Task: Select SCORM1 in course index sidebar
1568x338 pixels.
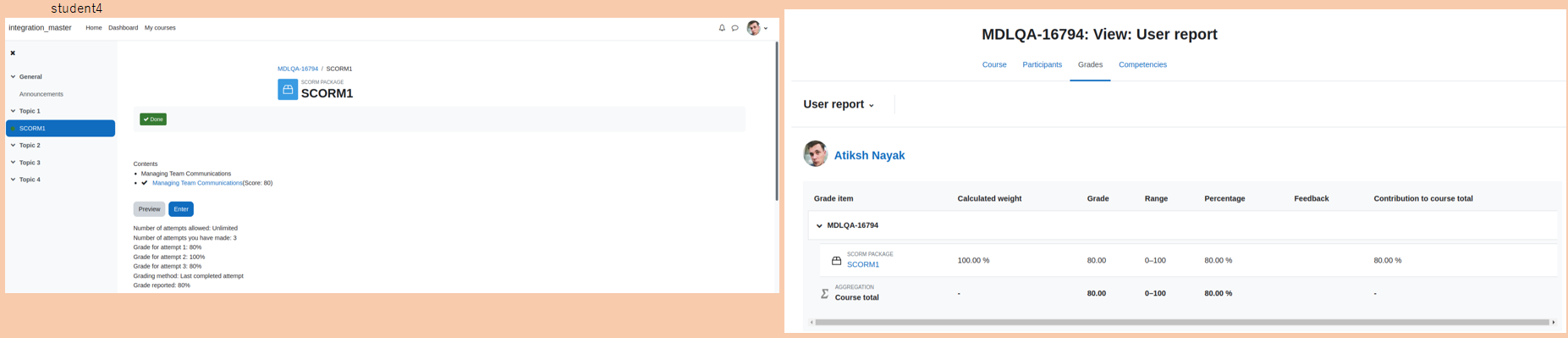Action: [60, 128]
